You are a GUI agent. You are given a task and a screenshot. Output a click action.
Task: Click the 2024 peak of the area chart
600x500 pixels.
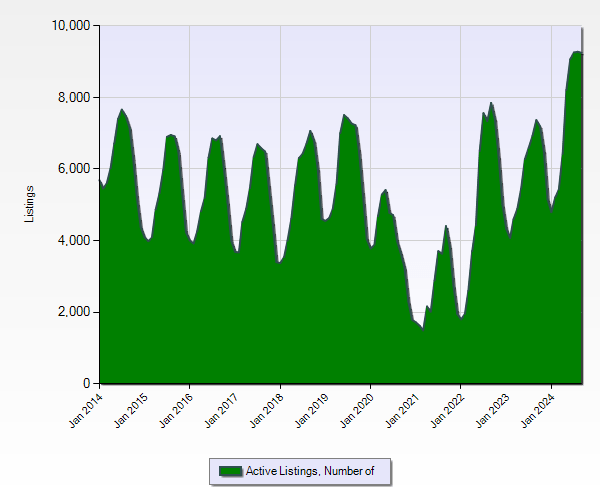577,52
